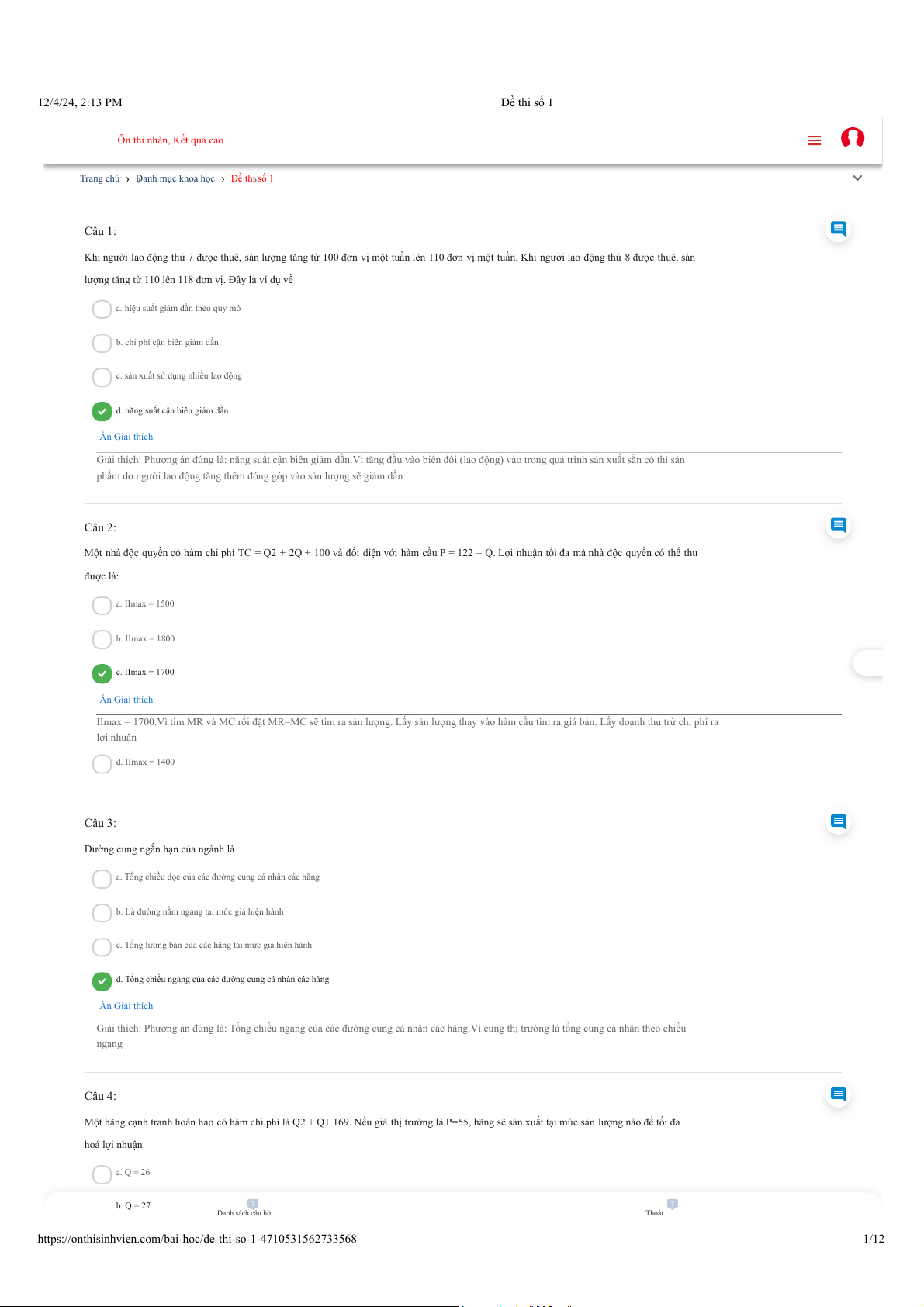
Task: Select answer a. hiệu suất giảm dần theo quy mô
Action: click(102, 309)
